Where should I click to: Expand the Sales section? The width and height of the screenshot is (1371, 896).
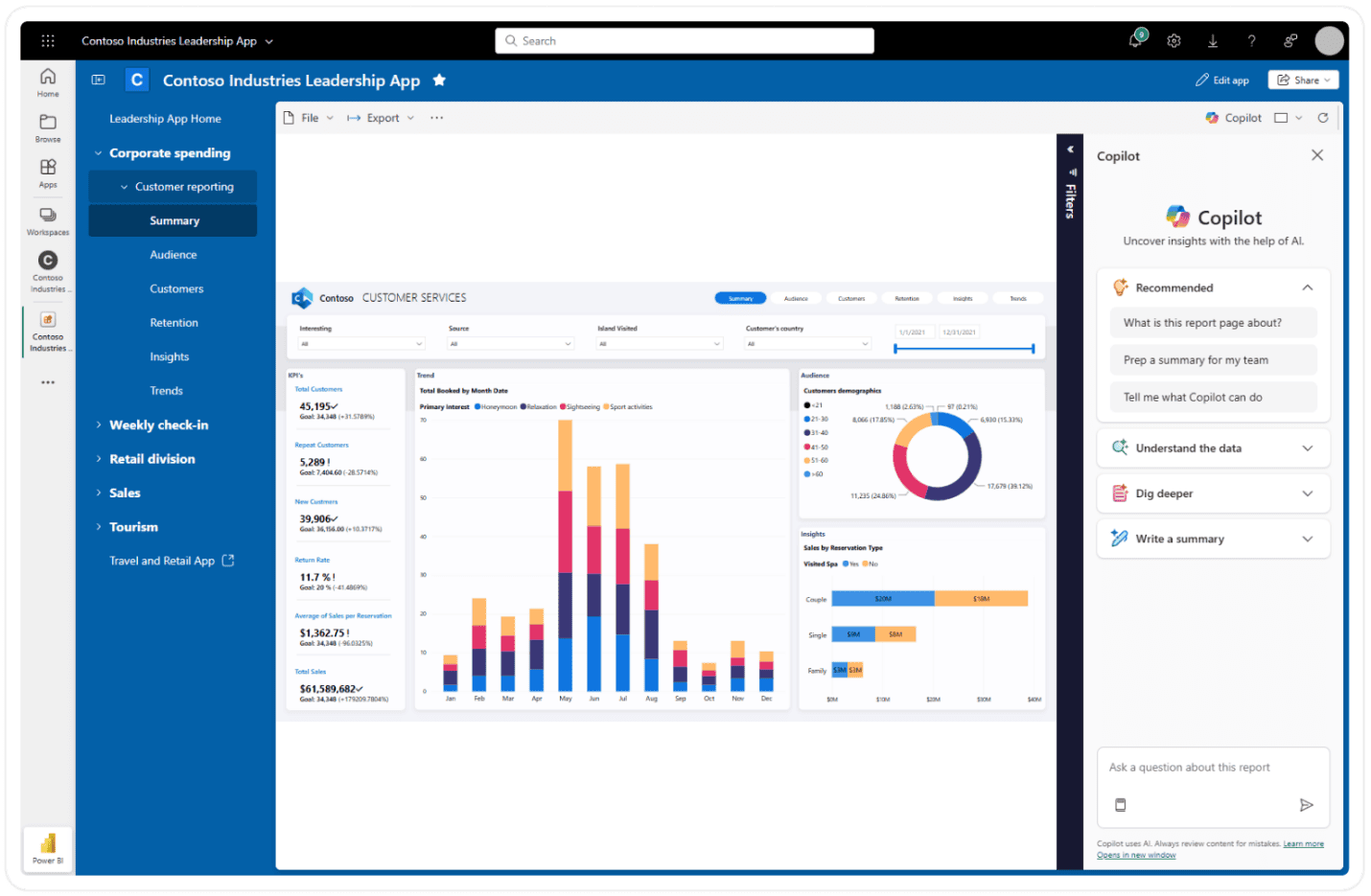point(99,493)
